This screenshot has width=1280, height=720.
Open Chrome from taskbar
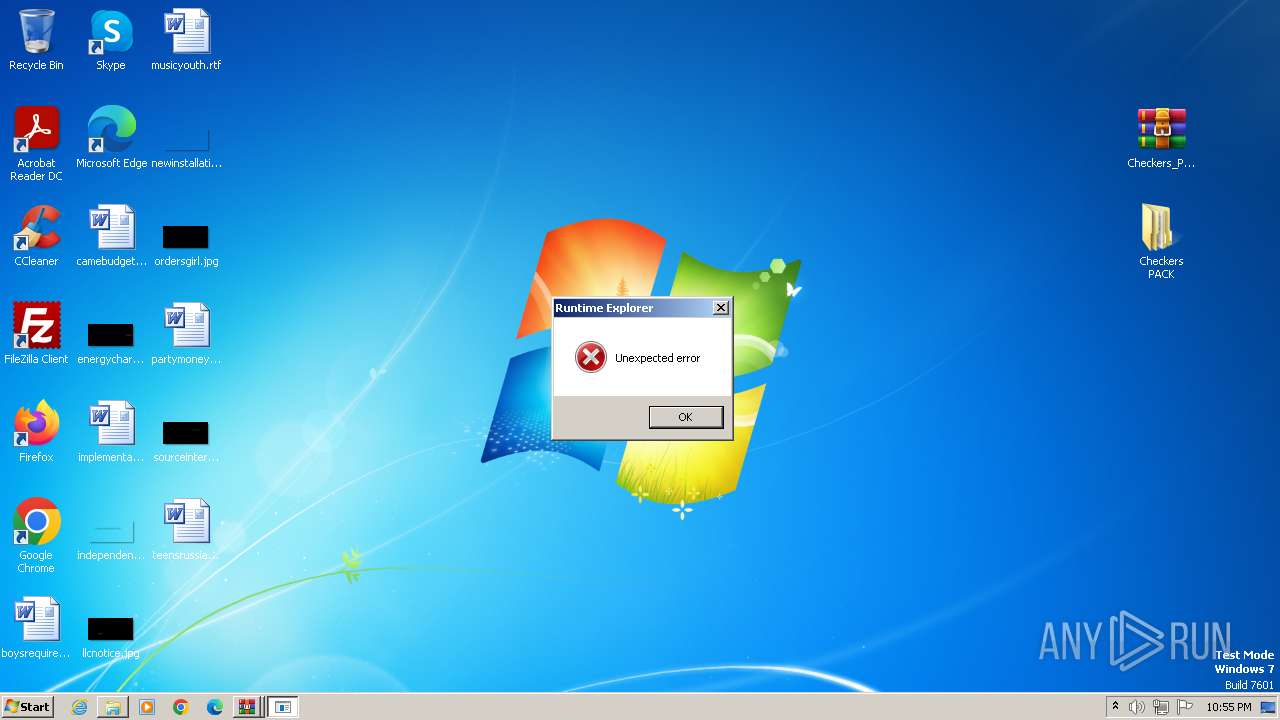tap(181, 707)
